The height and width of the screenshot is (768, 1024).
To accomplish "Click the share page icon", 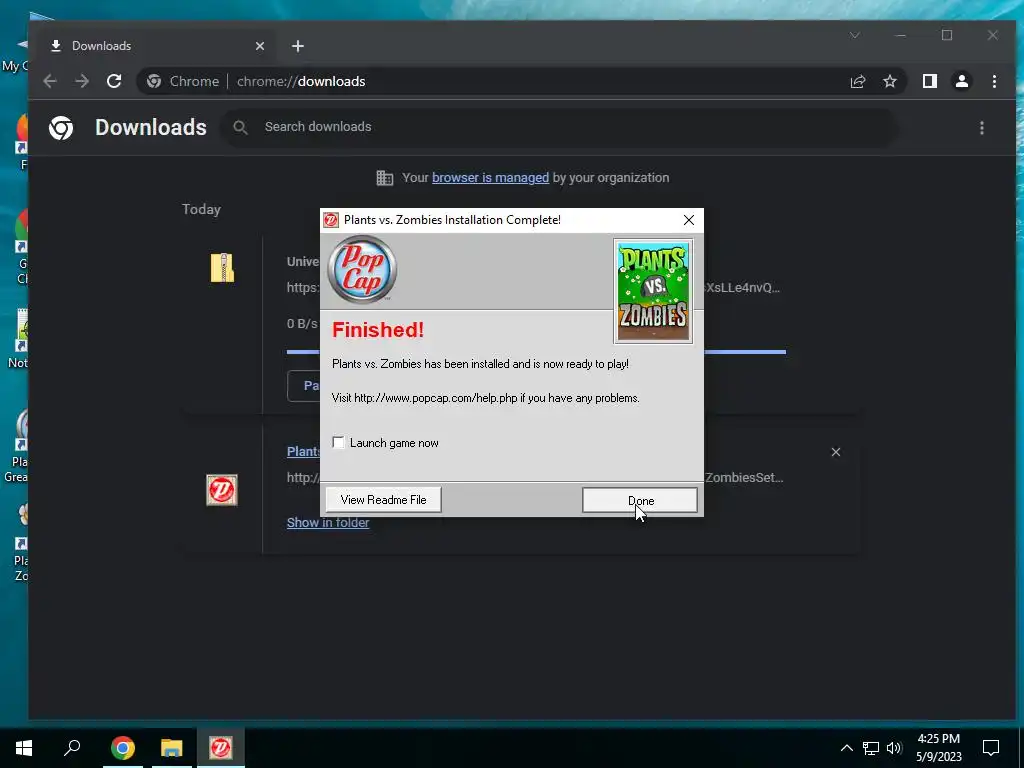I will pos(857,81).
